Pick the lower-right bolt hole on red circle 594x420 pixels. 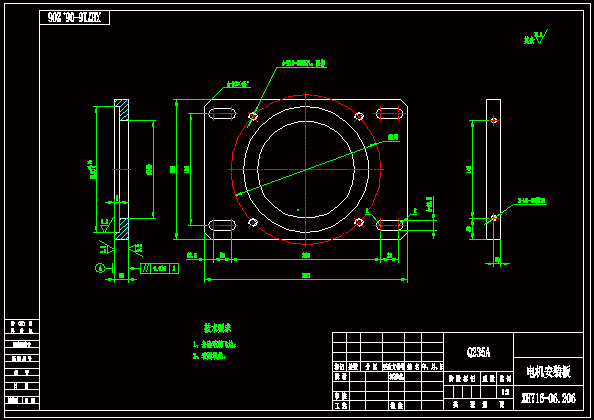(x=359, y=222)
